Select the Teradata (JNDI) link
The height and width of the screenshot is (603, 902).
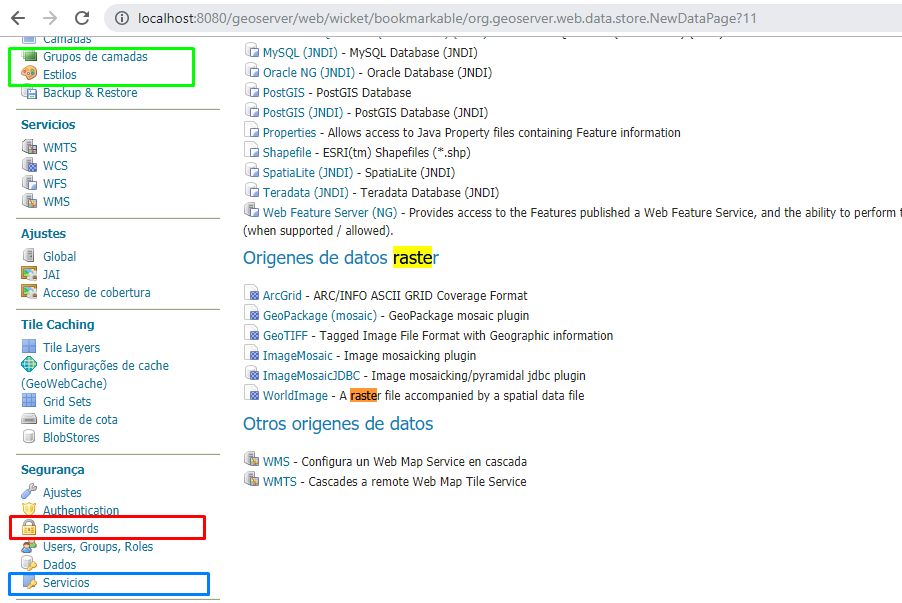(305, 193)
